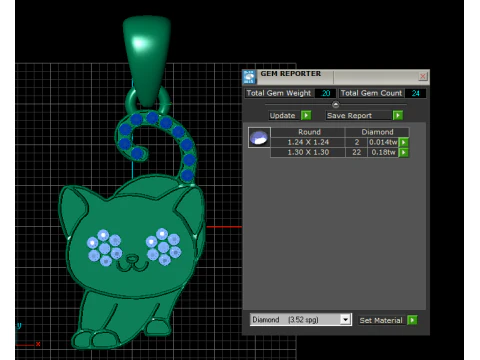
Task: Click the quantity 22 cell
Action: point(356,152)
